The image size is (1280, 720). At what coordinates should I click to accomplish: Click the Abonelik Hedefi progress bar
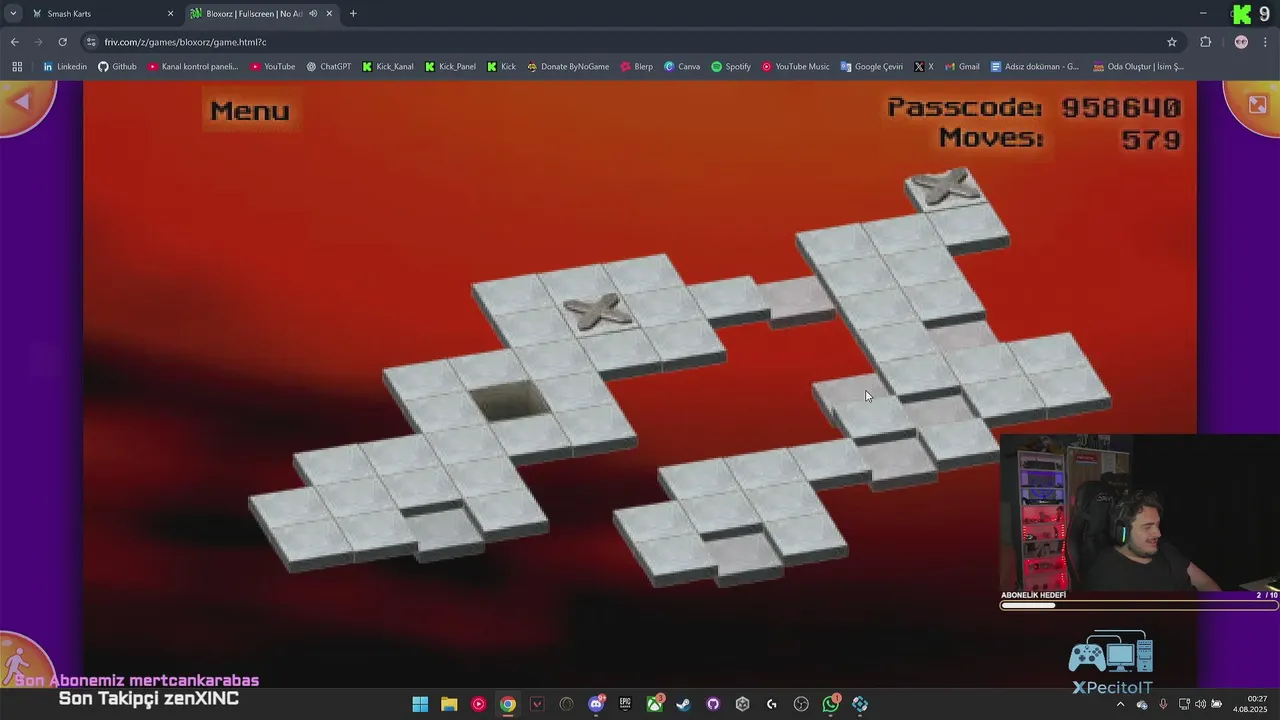coord(1139,605)
